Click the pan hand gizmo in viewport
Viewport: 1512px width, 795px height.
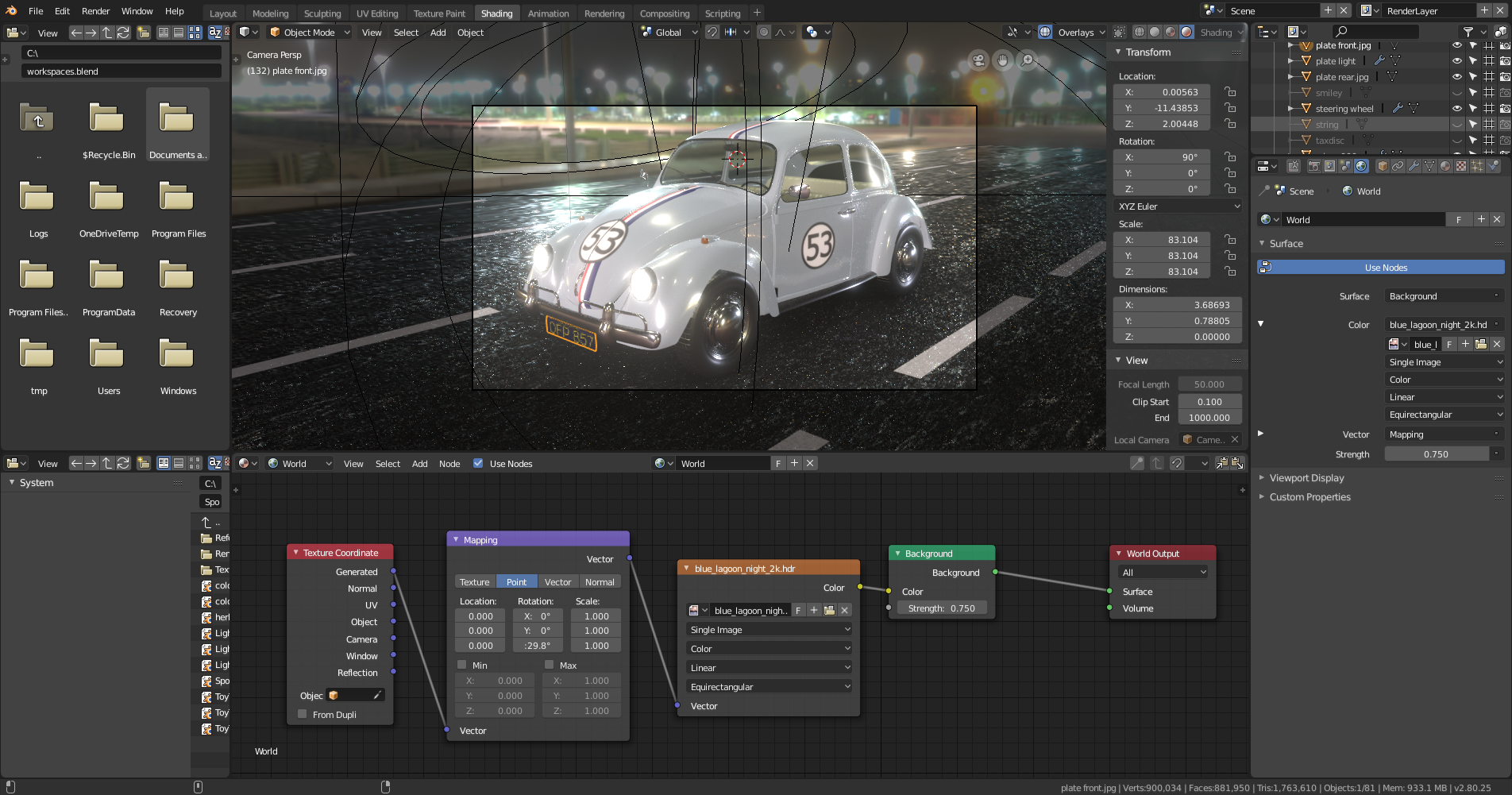pyautogui.click(x=1003, y=60)
